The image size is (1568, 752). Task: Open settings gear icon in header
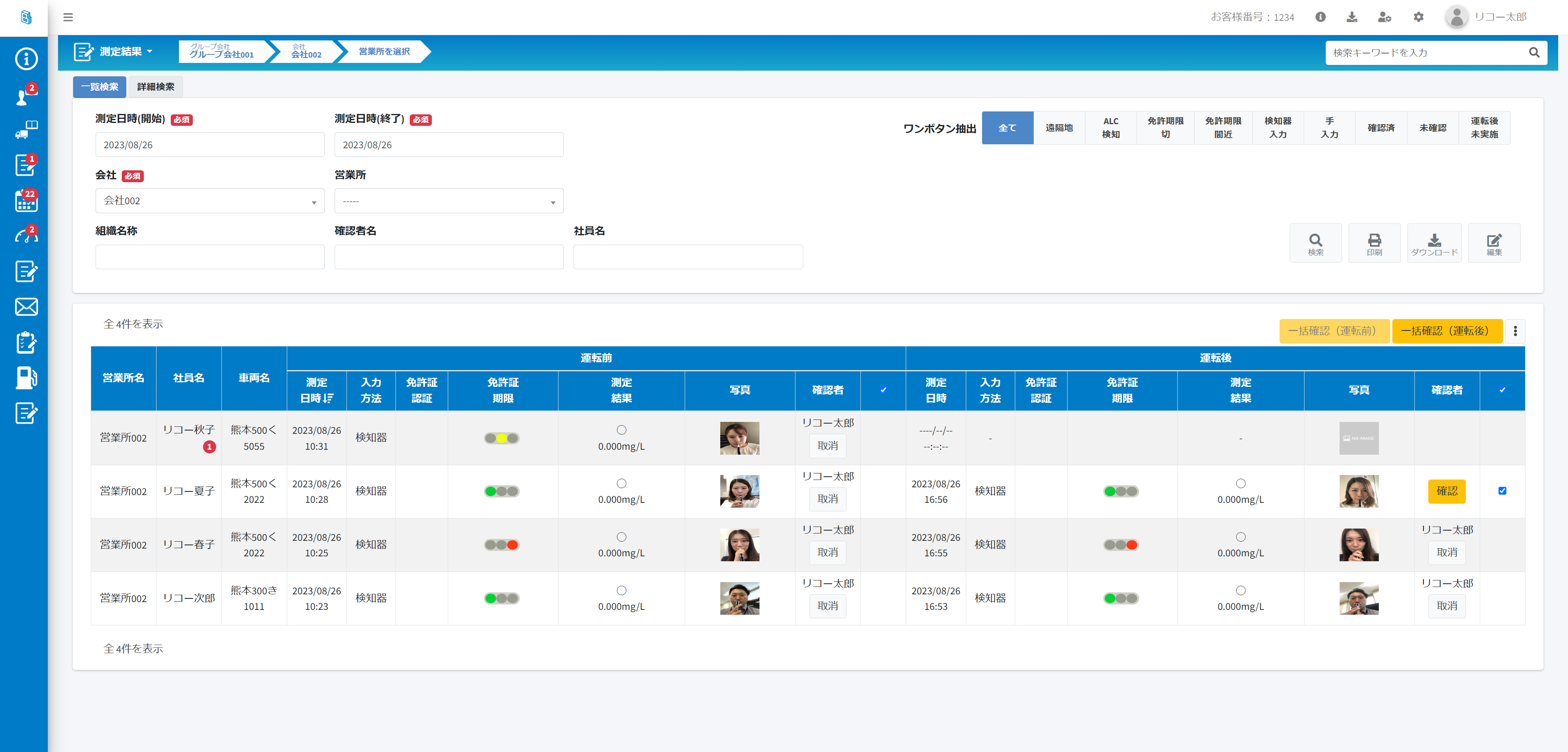1418,17
